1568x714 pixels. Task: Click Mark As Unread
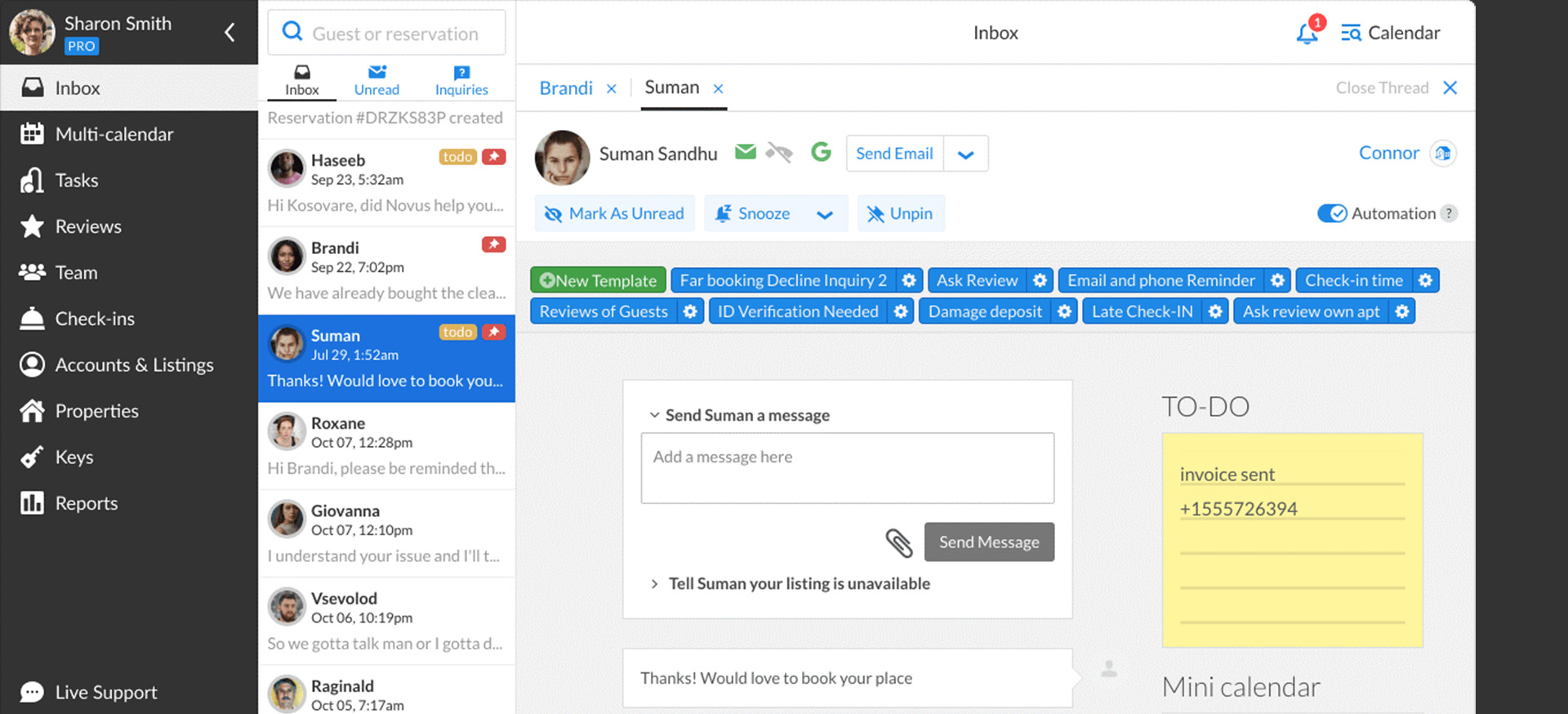[614, 213]
